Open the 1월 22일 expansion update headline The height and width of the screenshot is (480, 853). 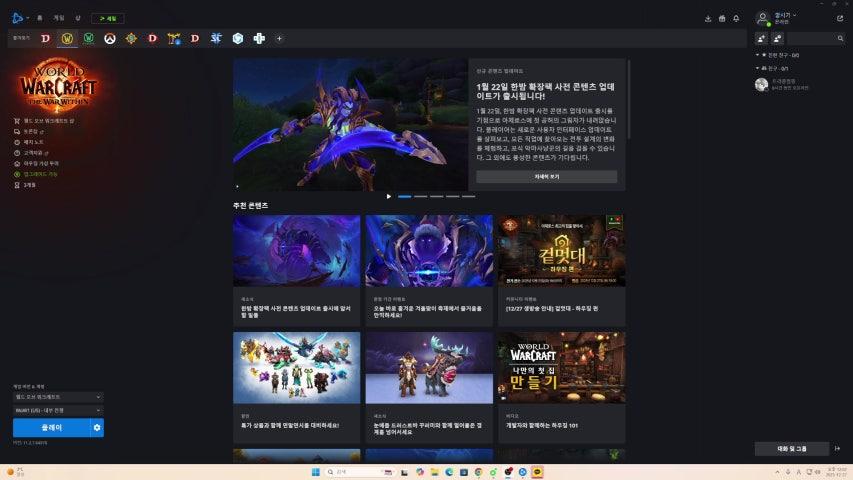coord(546,91)
